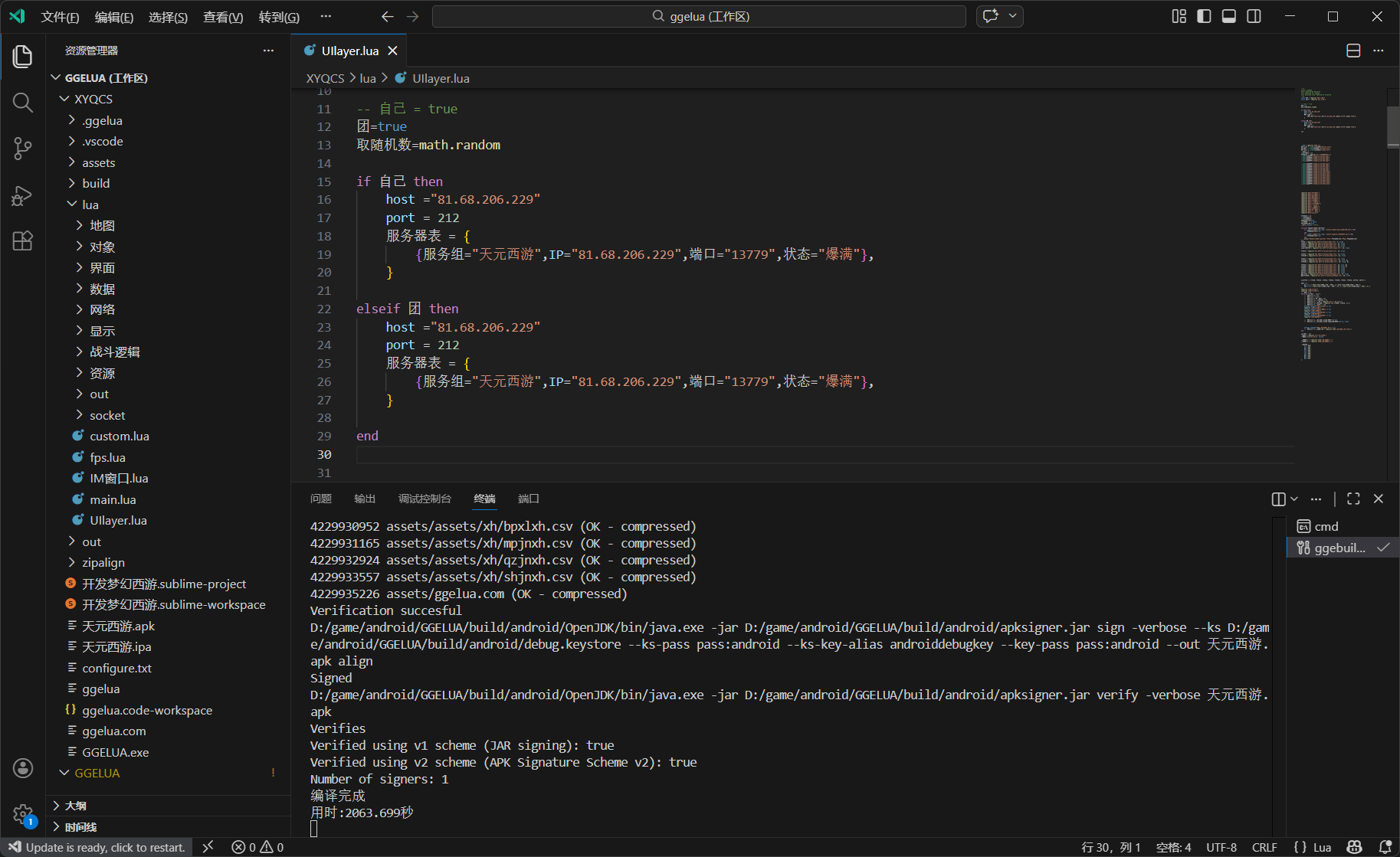The height and width of the screenshot is (857, 1400).
Task: Click the editor vertical scrollbar thumb
Action: click(1392, 126)
